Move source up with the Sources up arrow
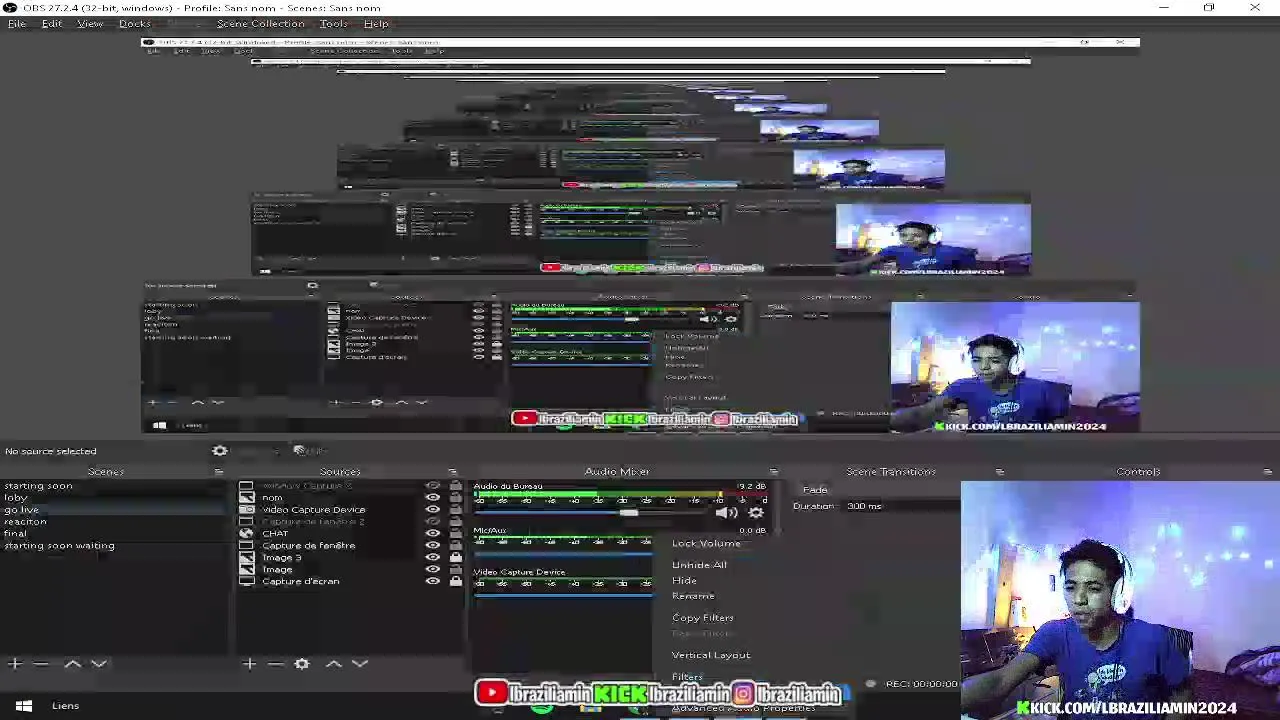Screen dimensions: 1280x720 [x=334, y=663]
